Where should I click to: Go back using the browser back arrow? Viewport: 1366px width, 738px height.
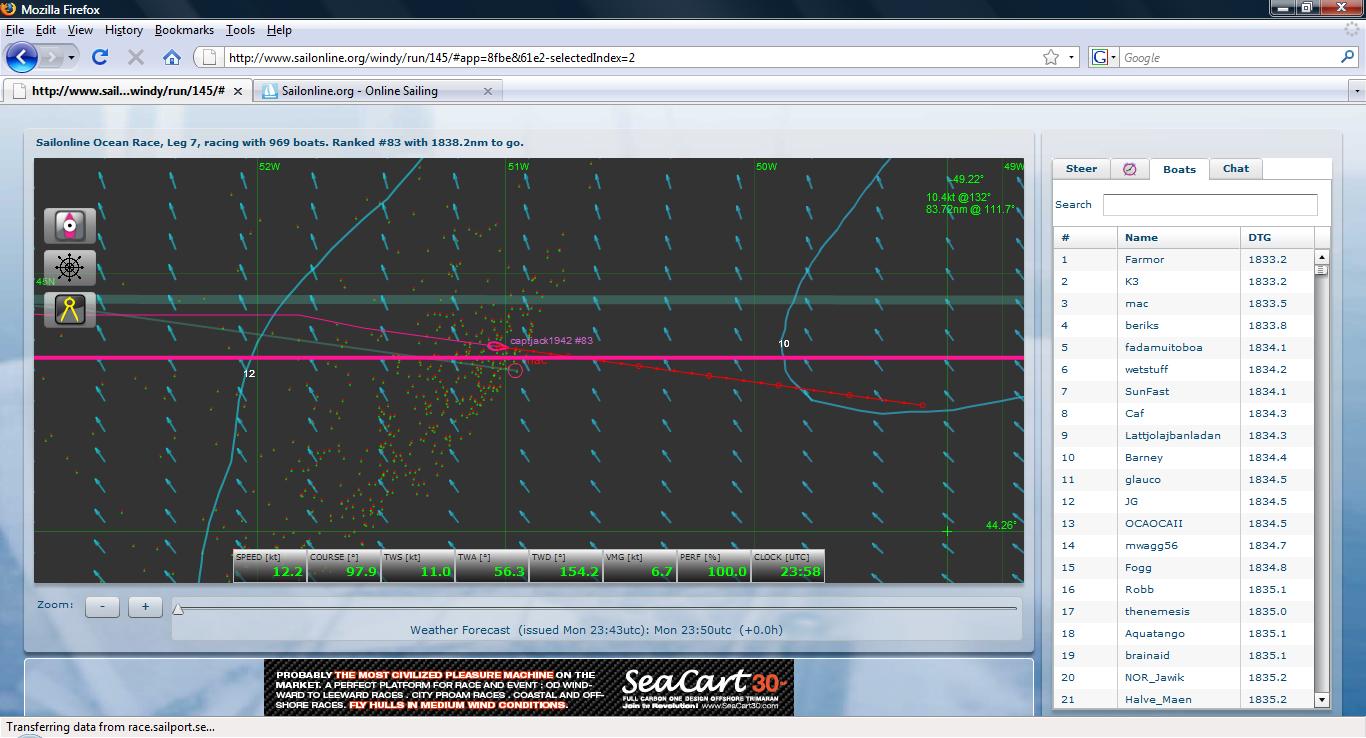pyautogui.click(x=22, y=57)
